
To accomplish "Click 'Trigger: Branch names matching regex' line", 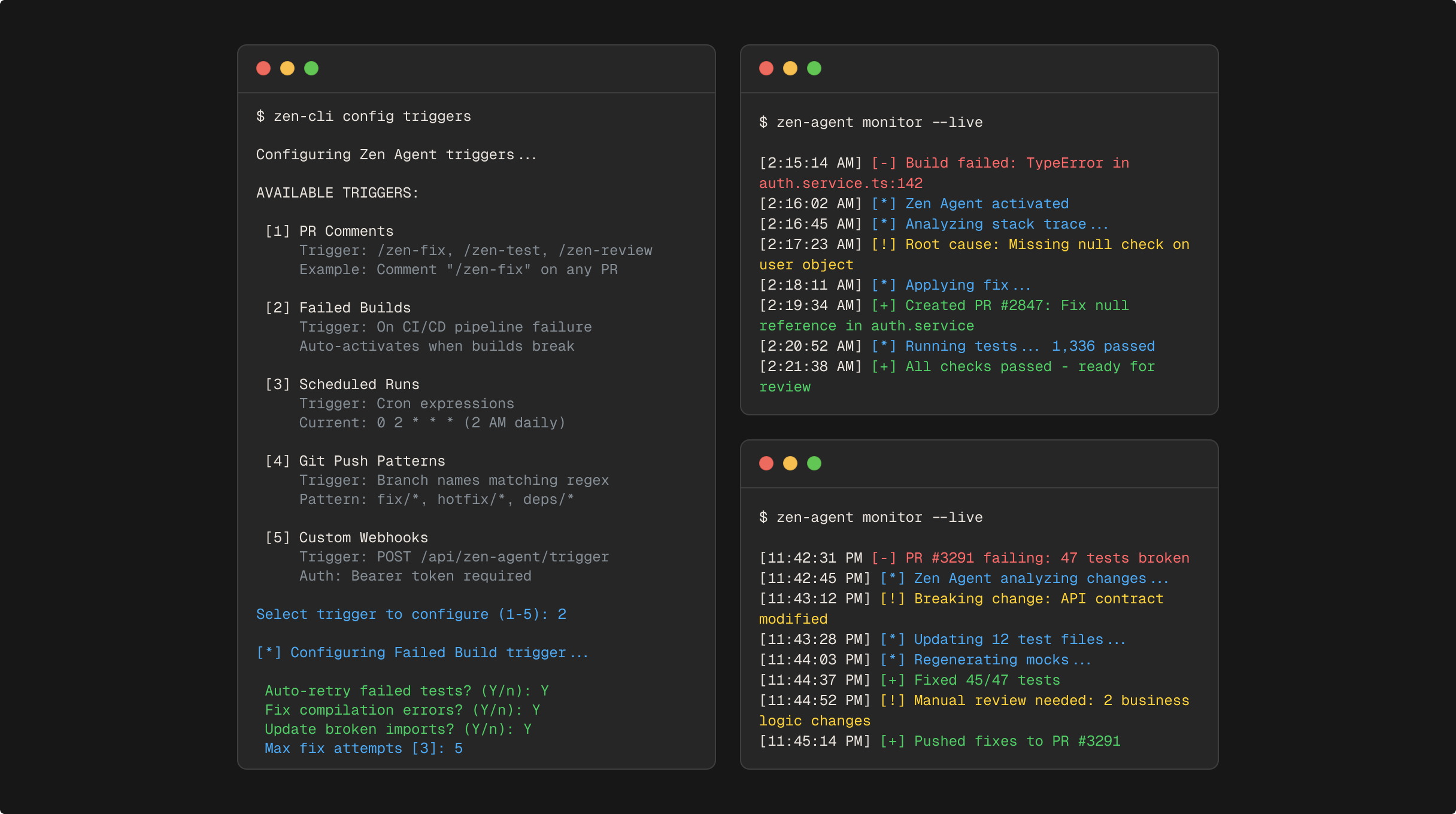I will [454, 480].
